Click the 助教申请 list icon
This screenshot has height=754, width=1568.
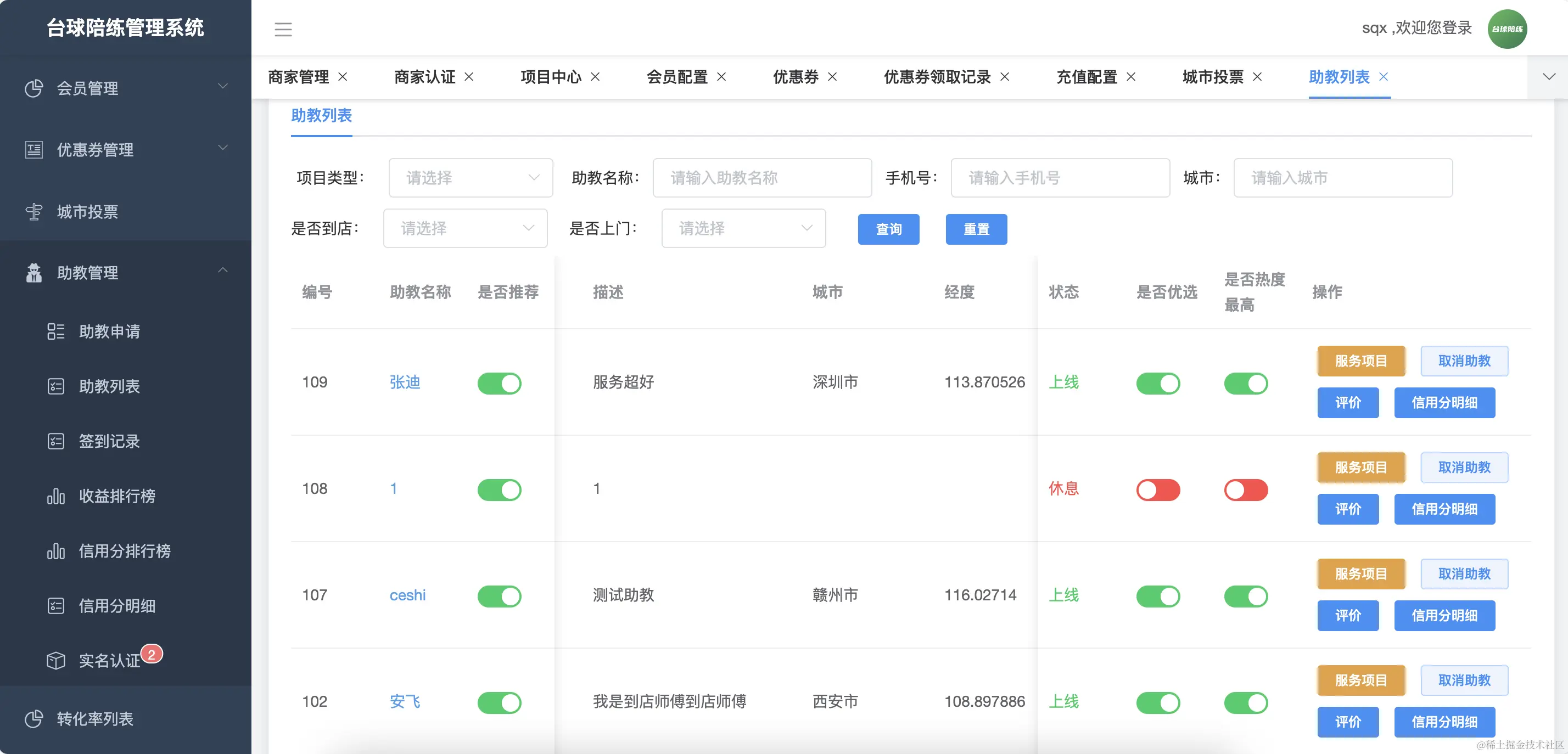(x=55, y=331)
